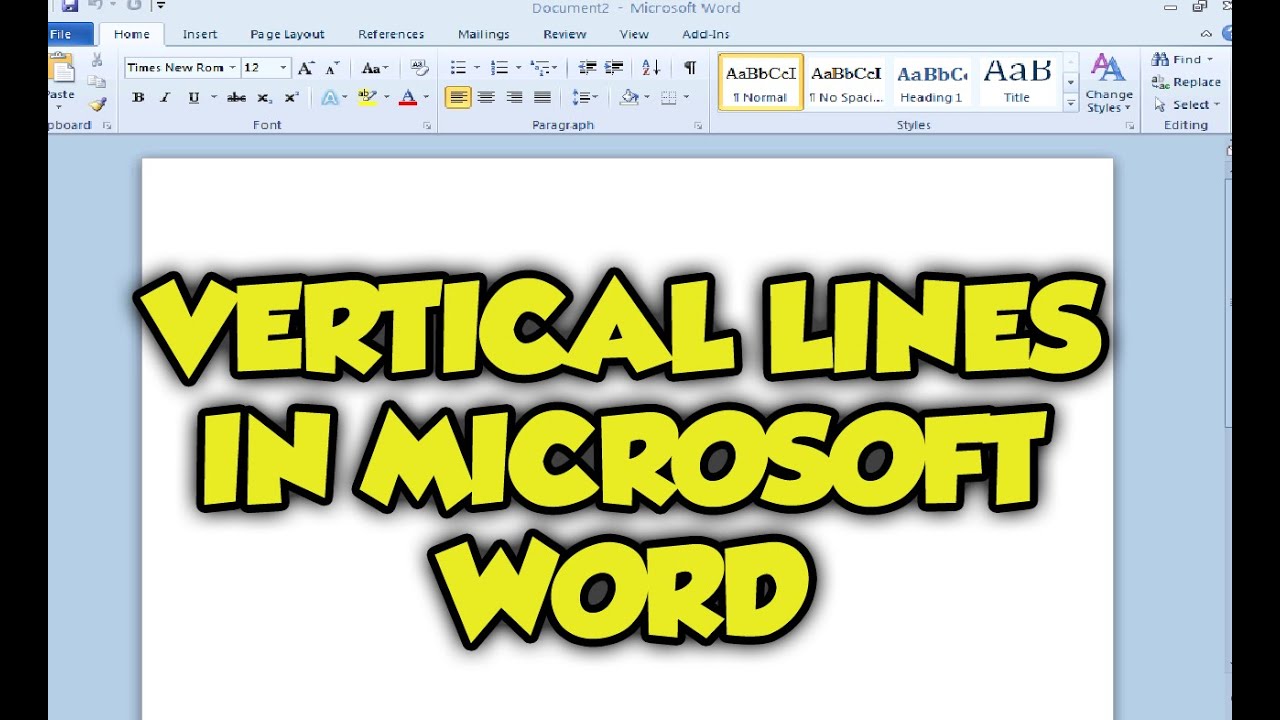Select Align Text Right
The height and width of the screenshot is (720, 1280).
point(514,97)
